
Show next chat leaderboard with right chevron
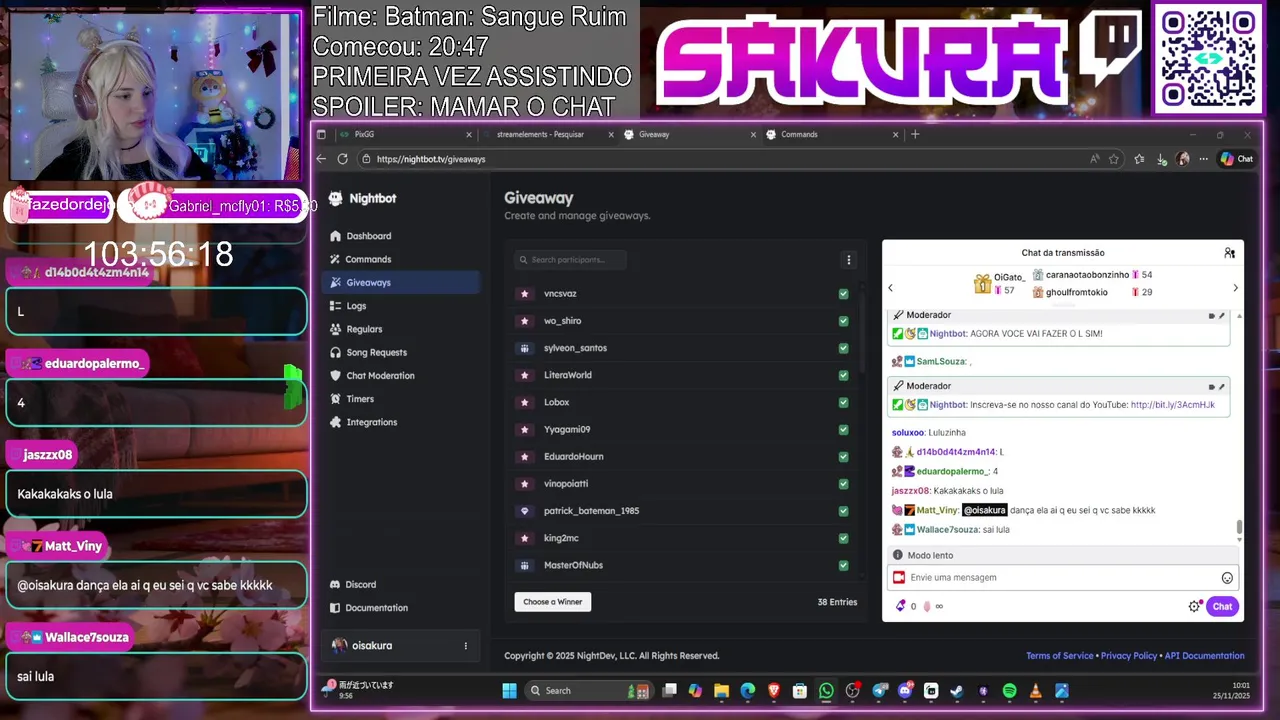click(1235, 288)
